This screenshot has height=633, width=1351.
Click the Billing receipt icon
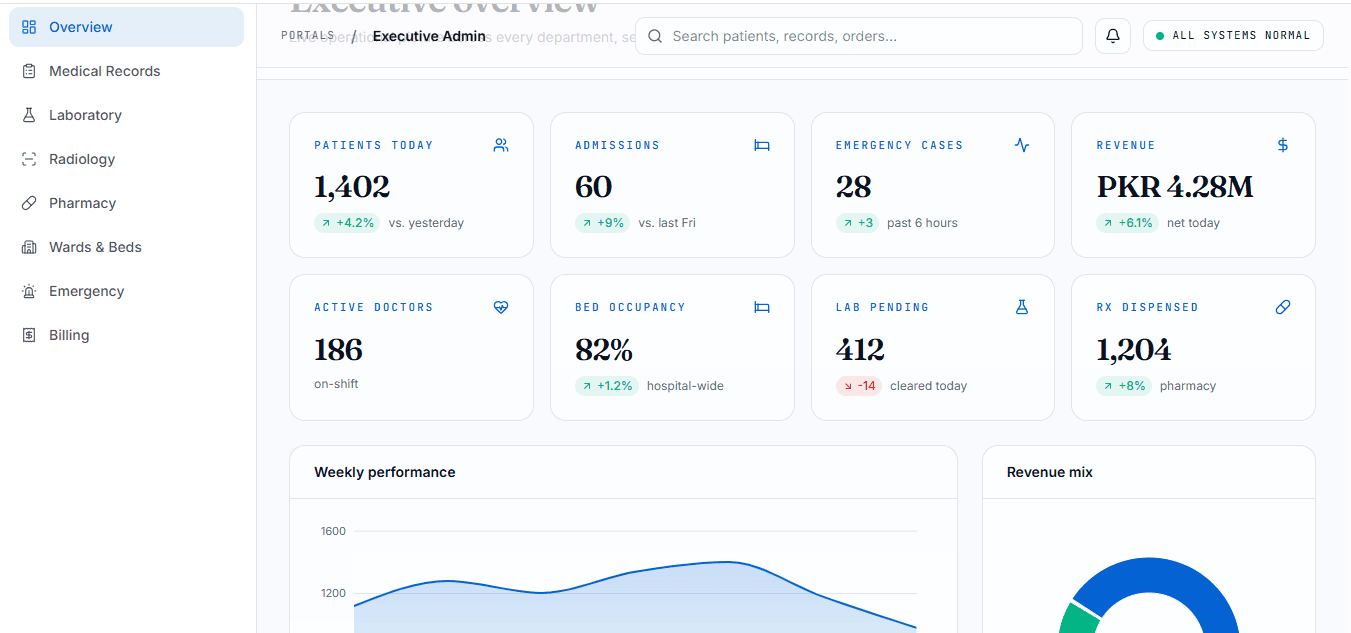(29, 335)
